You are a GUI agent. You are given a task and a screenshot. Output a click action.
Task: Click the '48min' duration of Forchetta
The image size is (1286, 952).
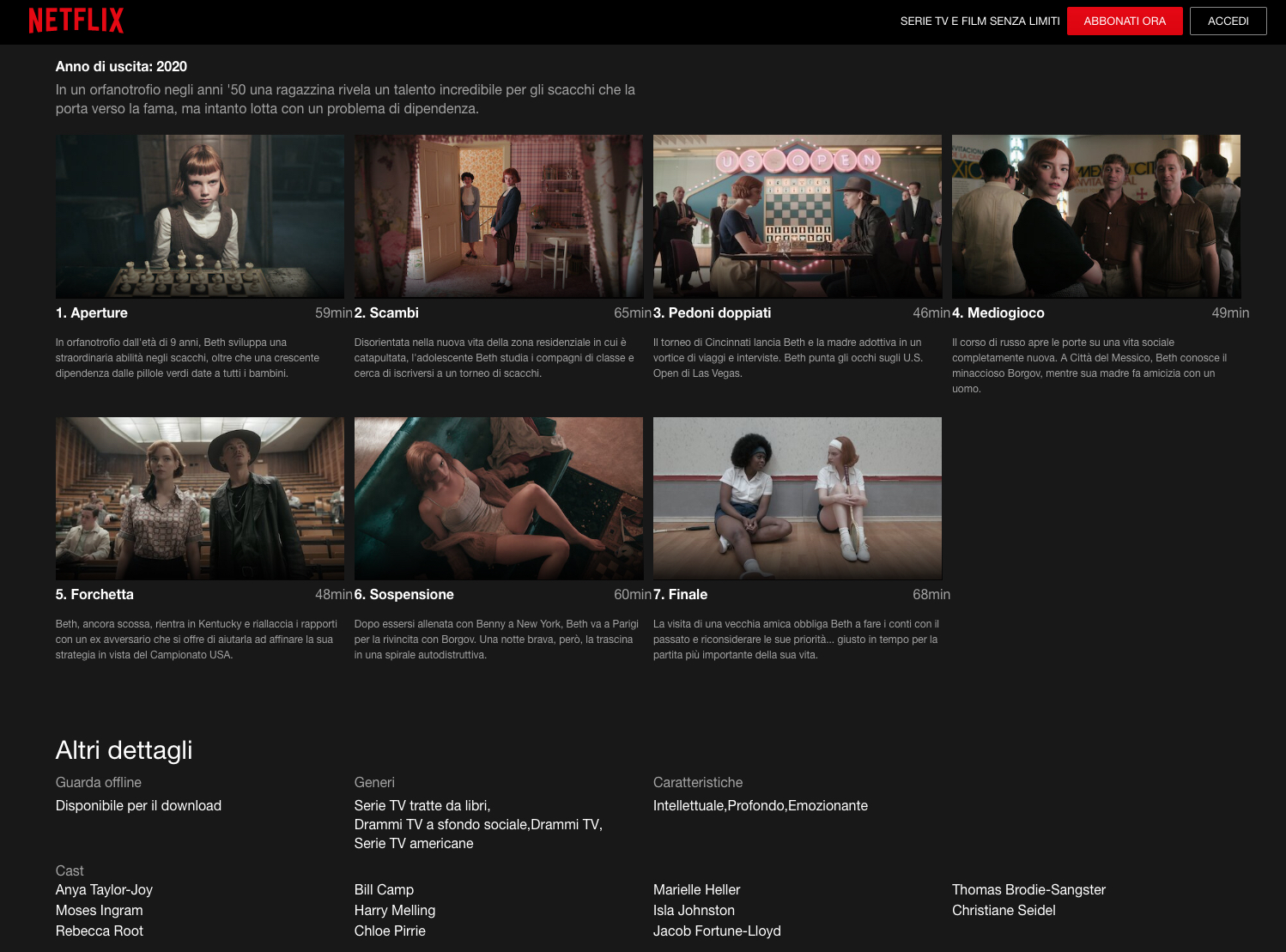334,595
